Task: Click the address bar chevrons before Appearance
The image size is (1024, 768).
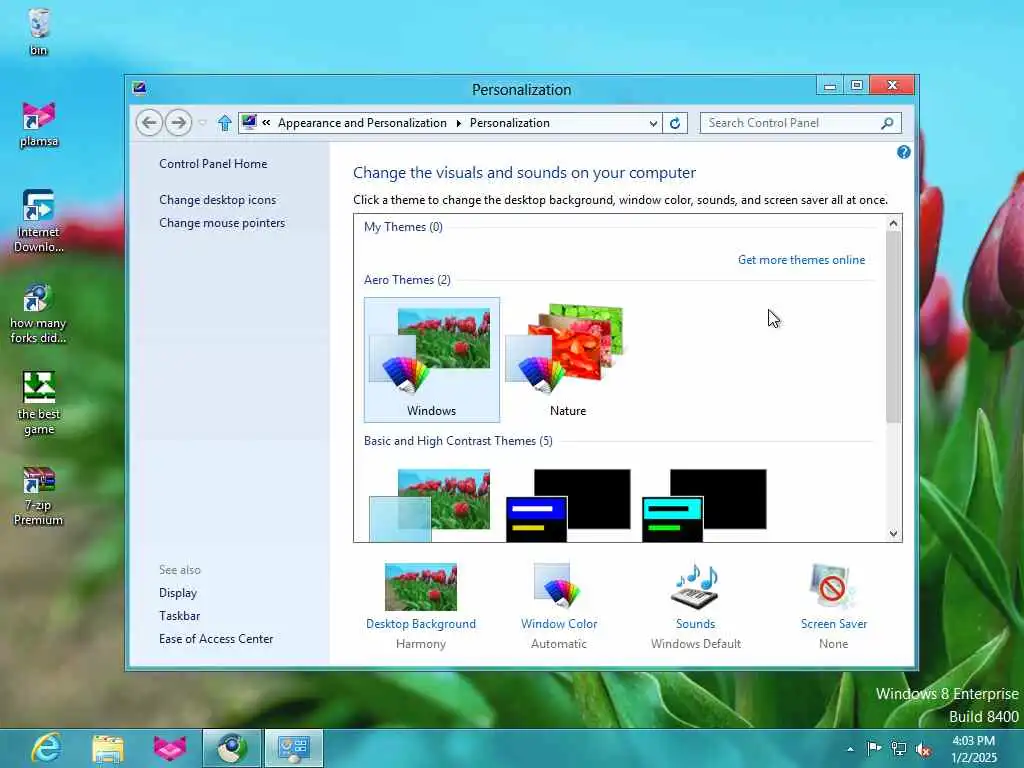Action: tap(266, 122)
